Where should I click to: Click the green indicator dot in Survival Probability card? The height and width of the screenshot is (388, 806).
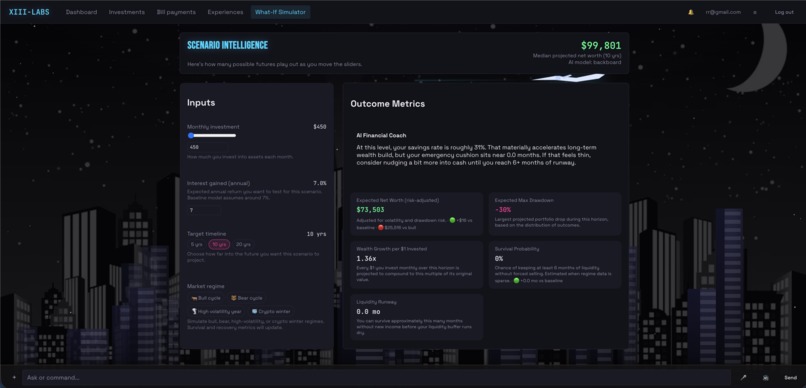(x=516, y=281)
